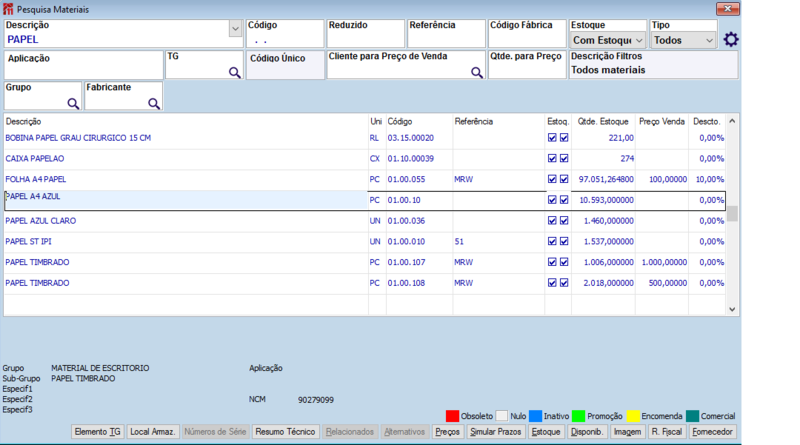Viewport: 800px width, 445px height.
Task: Click the Código Único field
Action: [x=285, y=65]
